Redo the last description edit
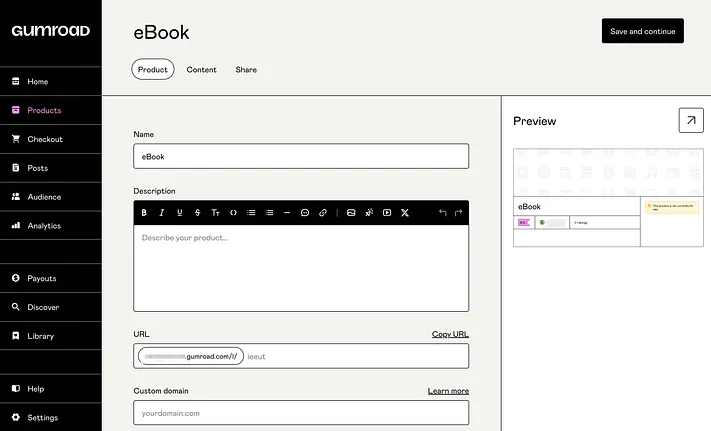 [x=458, y=213]
